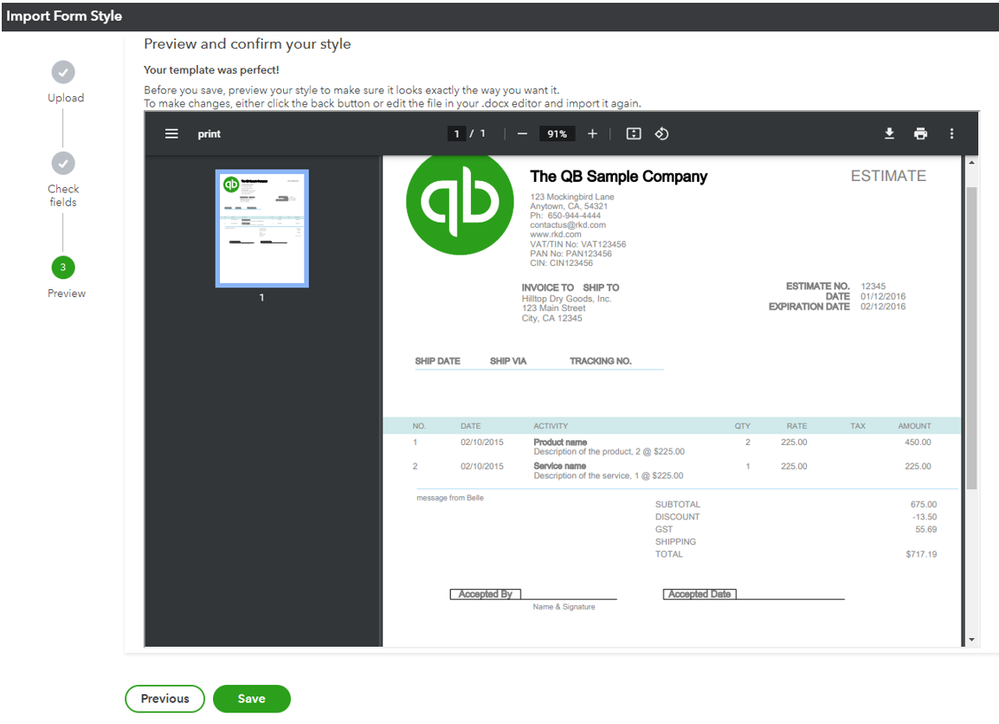This screenshot has height=724, width=999.
Task: Click the 'Accepted Date' box
Action: [x=700, y=594]
